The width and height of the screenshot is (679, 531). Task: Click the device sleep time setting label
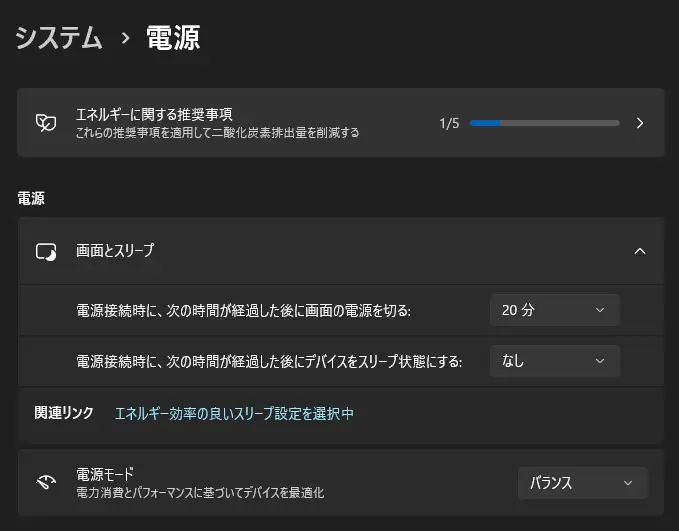pos(269,361)
